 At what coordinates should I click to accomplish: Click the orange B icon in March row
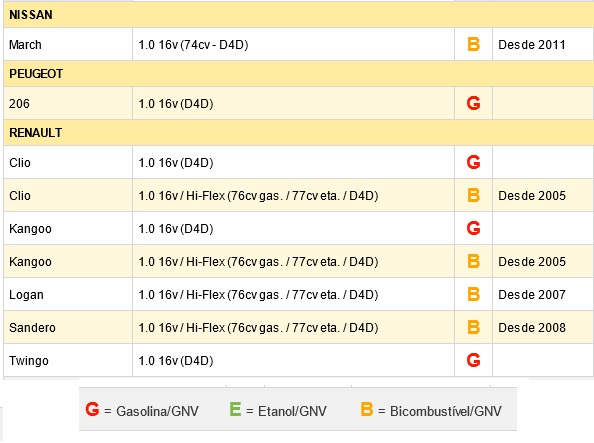(474, 44)
